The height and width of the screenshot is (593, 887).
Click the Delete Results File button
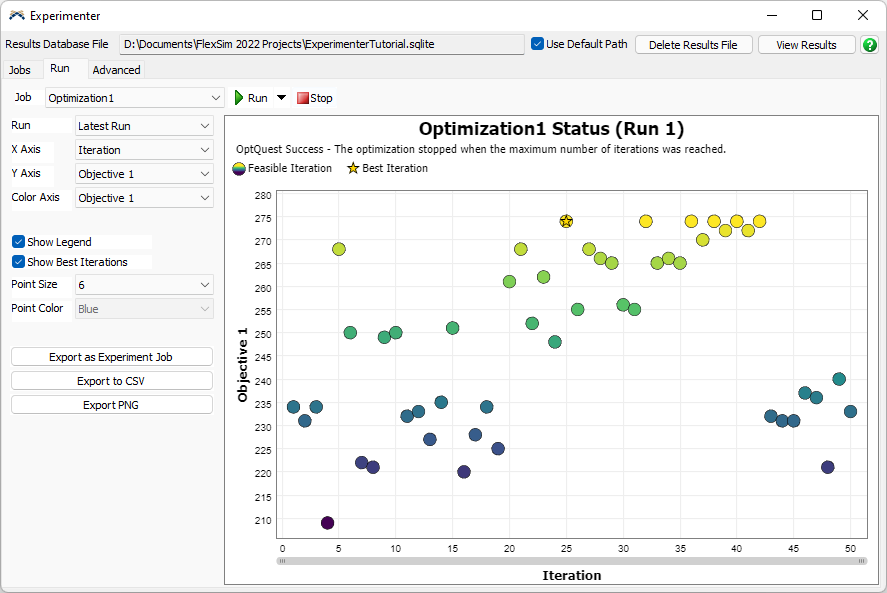(x=693, y=45)
